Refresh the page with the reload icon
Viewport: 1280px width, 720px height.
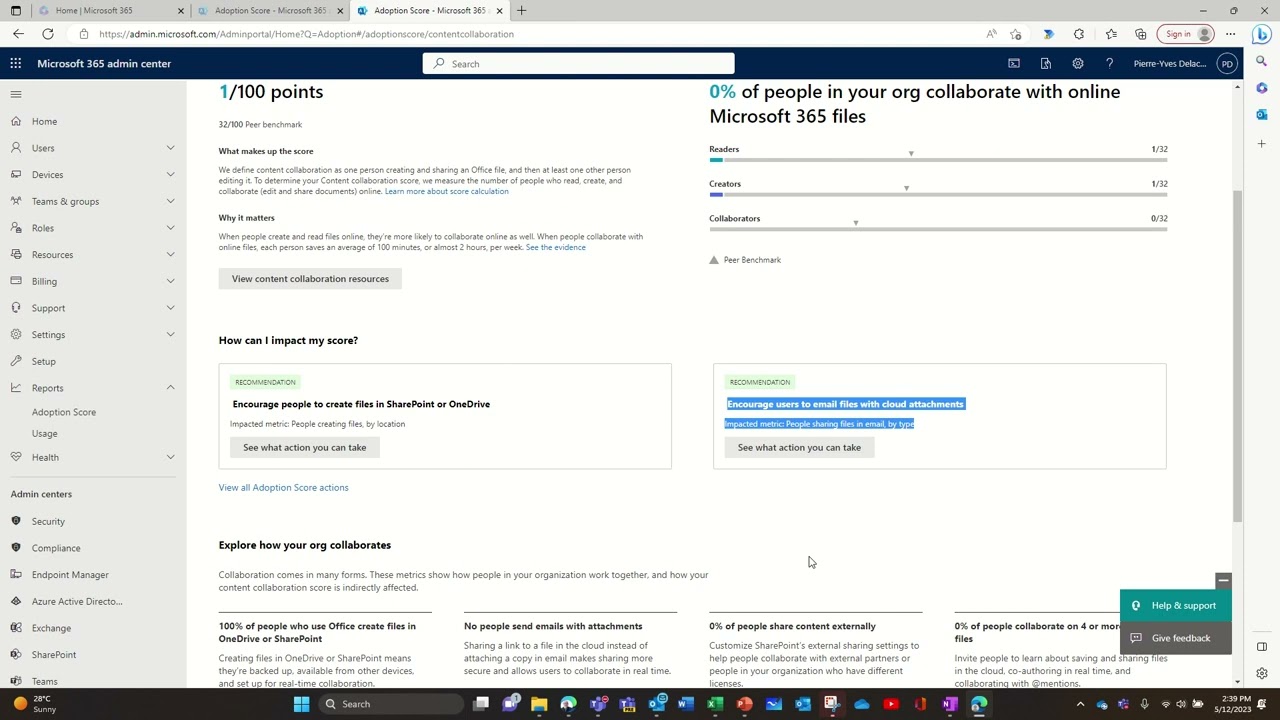(48, 34)
